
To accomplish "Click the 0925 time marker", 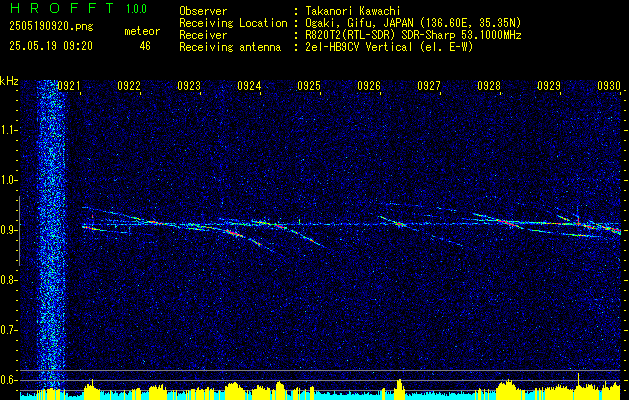I will (309, 86).
